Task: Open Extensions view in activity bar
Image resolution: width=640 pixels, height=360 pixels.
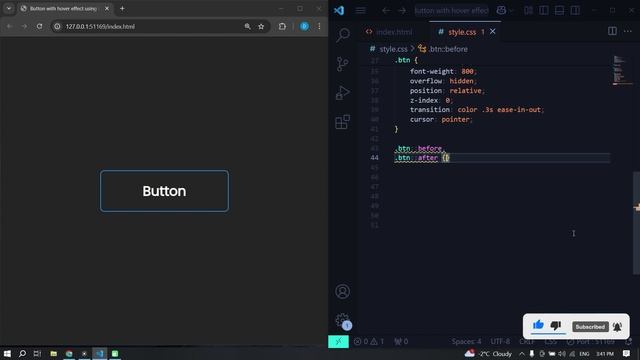Action: [342, 122]
